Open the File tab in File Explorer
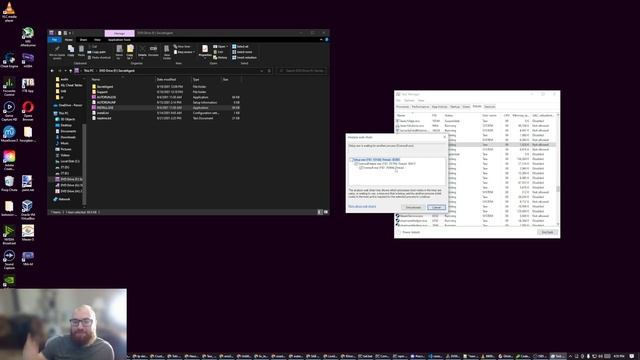Viewport: 640px width, 360px height. click(x=54, y=40)
